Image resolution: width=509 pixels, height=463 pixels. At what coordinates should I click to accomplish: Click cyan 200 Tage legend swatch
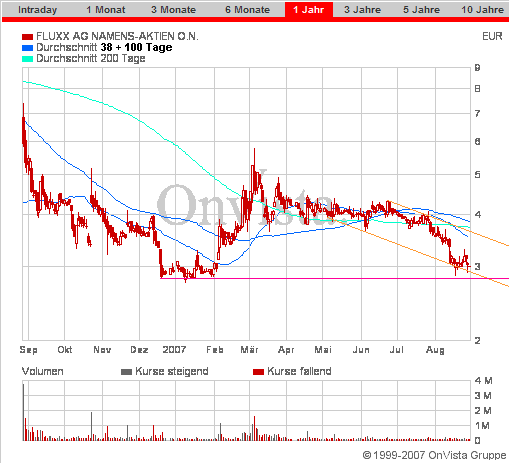click(27, 59)
